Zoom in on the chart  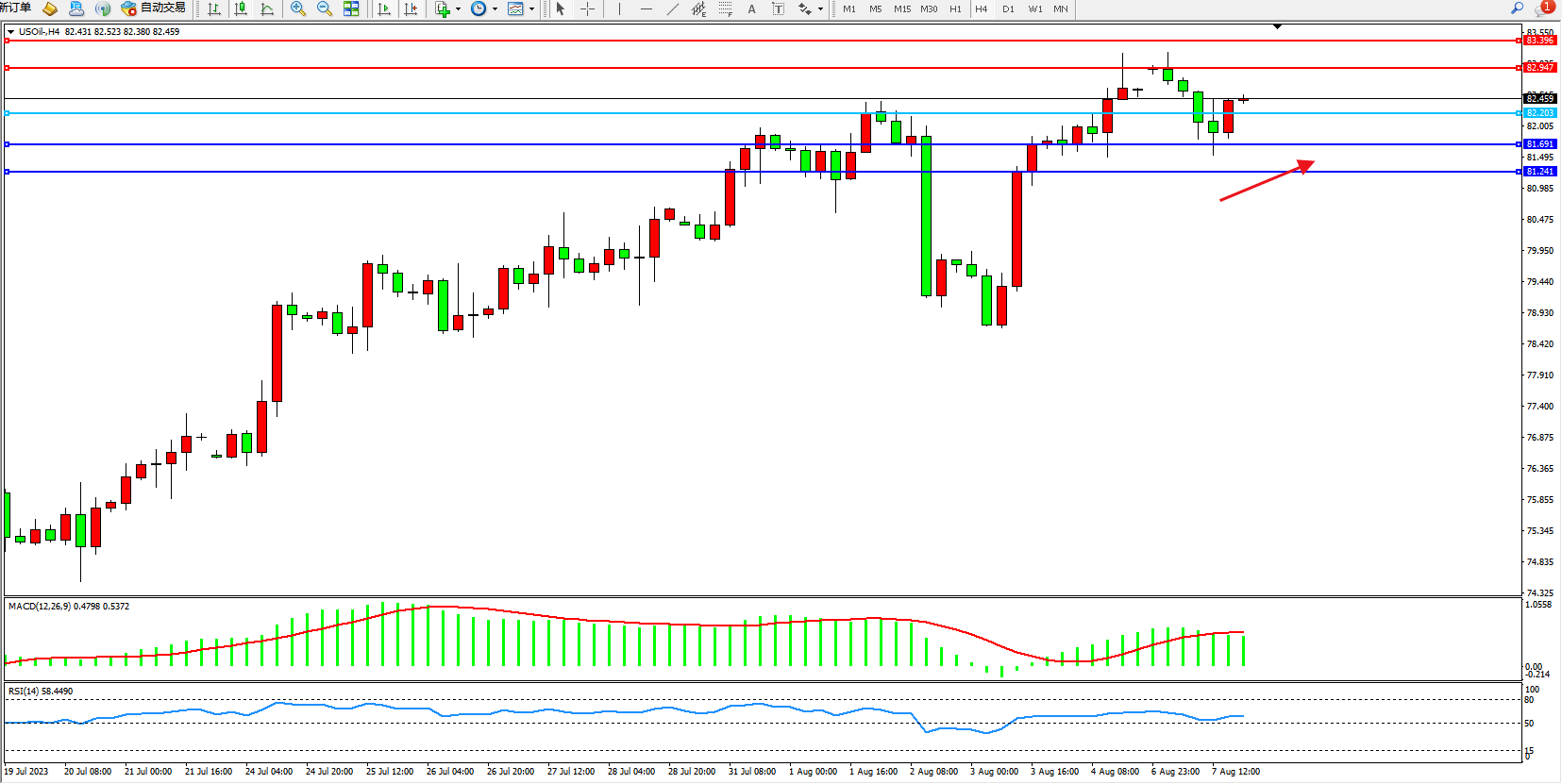click(298, 8)
